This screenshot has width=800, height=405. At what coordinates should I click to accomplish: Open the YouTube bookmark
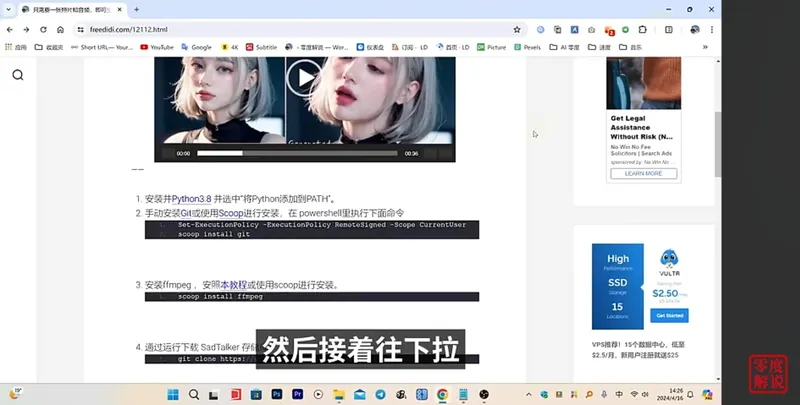point(157,47)
